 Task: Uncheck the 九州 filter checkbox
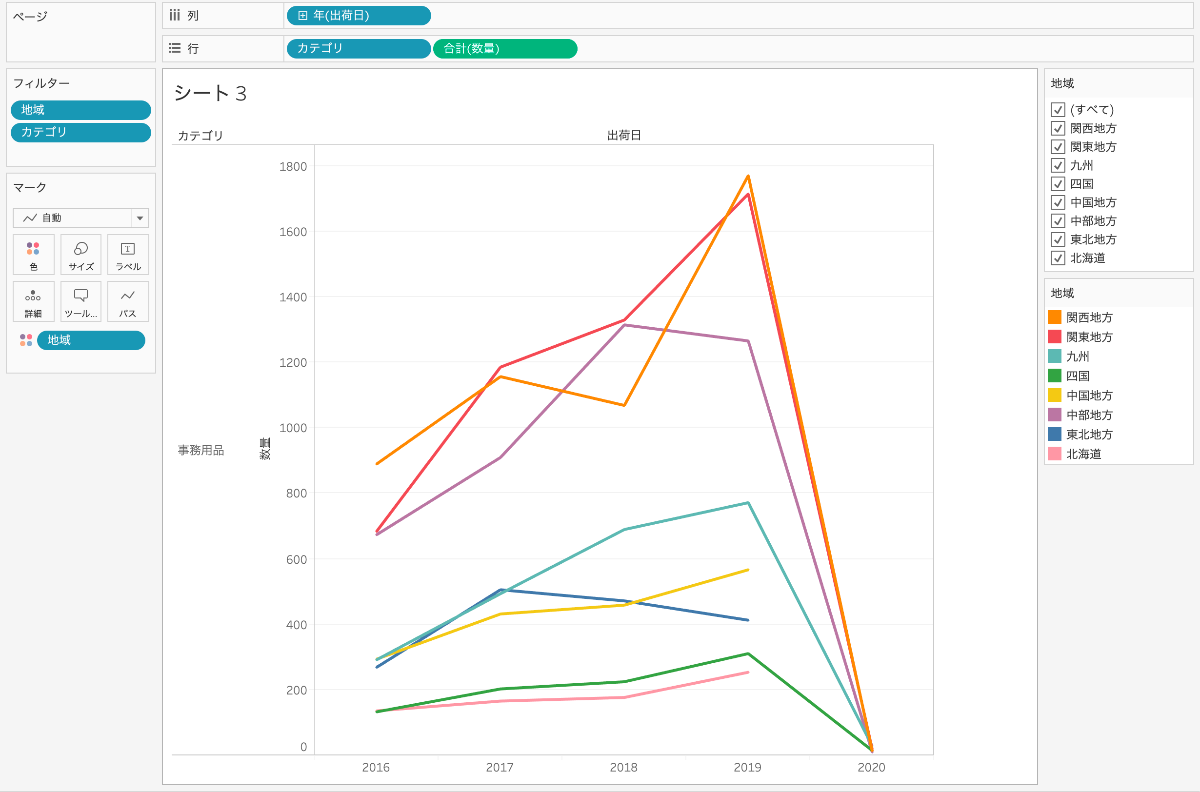pyautogui.click(x=1058, y=165)
